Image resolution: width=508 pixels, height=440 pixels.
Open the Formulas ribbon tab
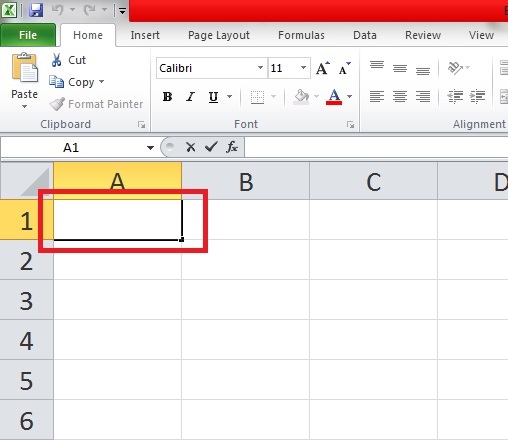point(301,35)
